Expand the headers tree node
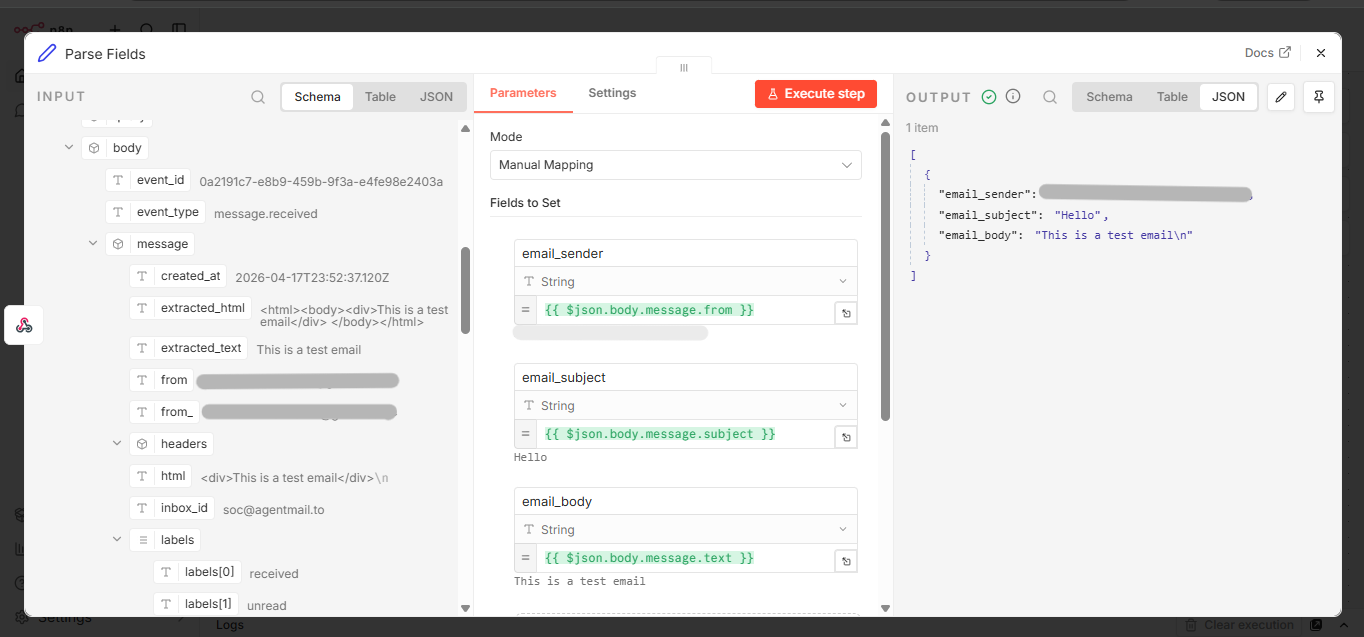This screenshot has width=1364, height=637. 117,444
